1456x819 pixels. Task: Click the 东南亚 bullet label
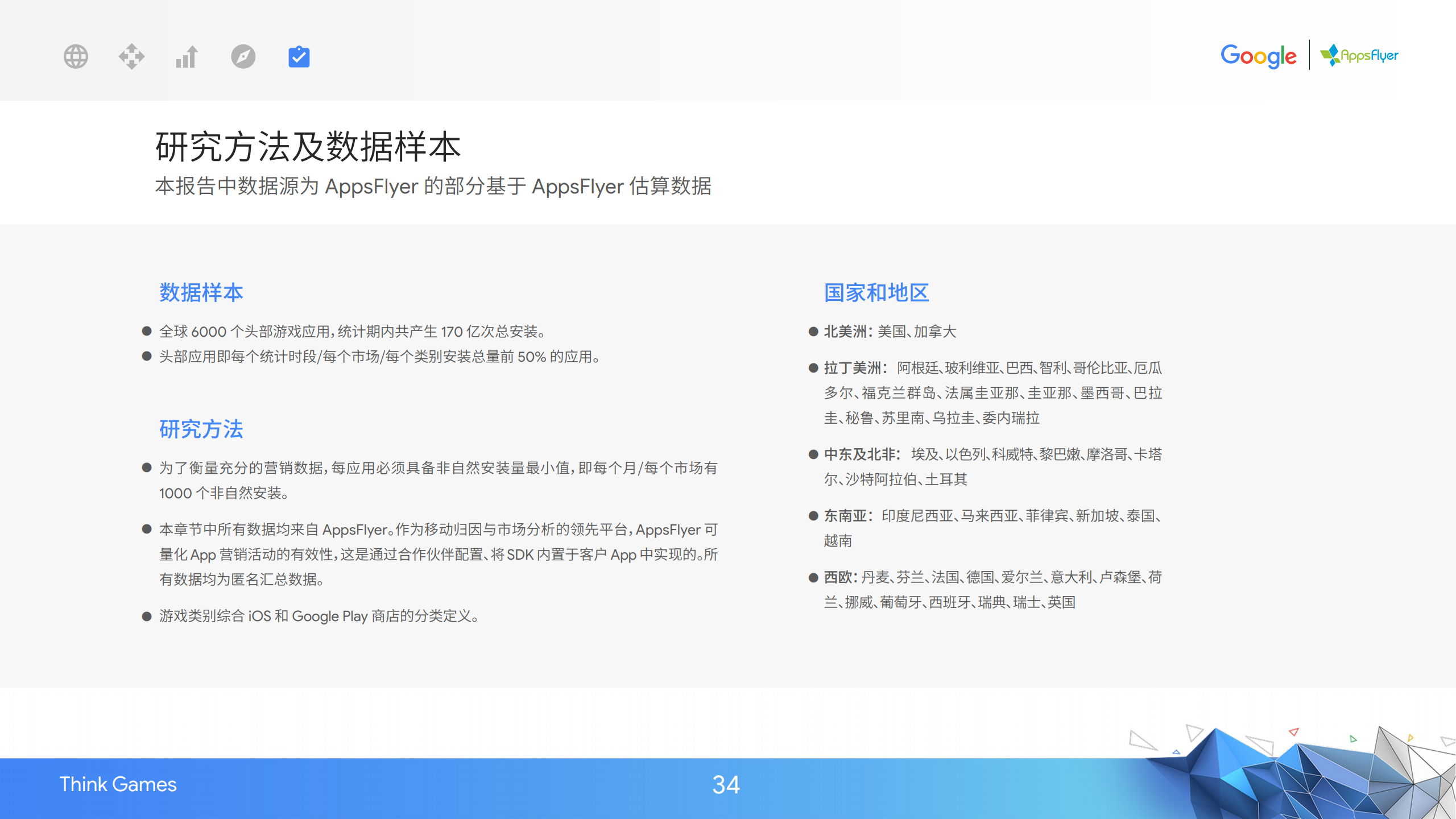click(x=846, y=516)
